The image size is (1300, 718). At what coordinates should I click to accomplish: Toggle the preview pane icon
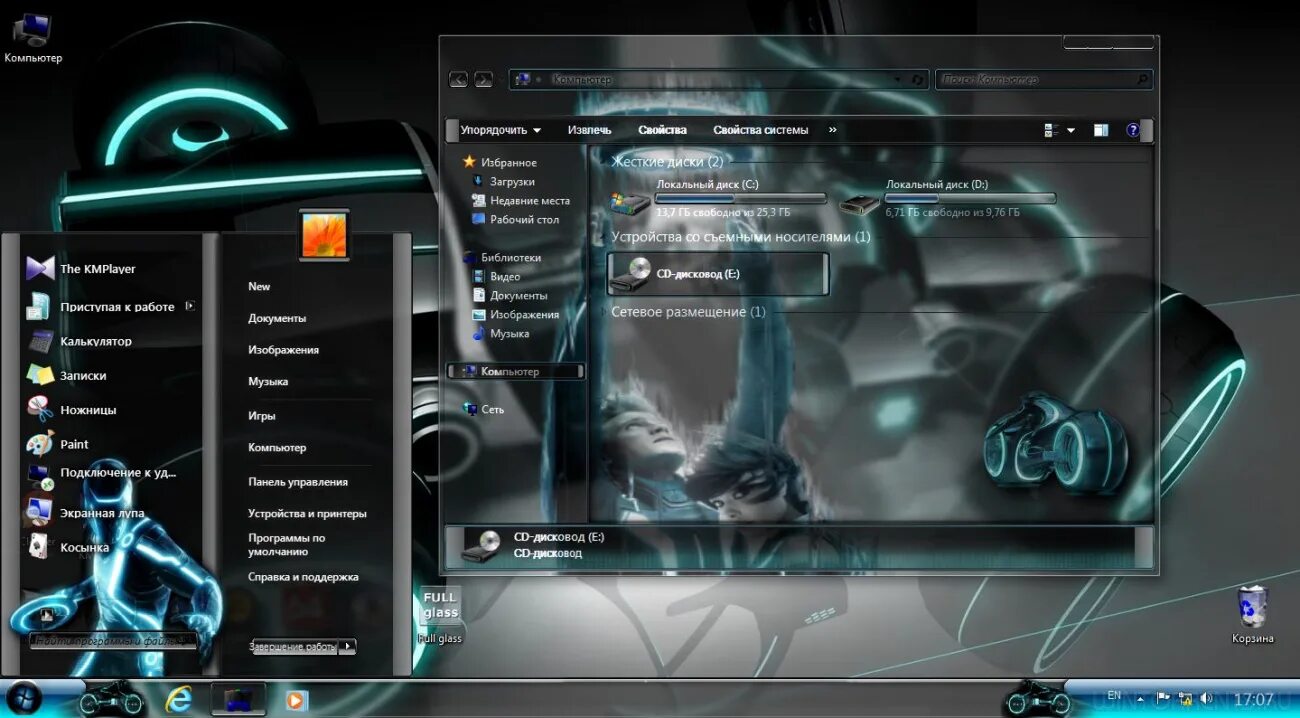click(1101, 130)
